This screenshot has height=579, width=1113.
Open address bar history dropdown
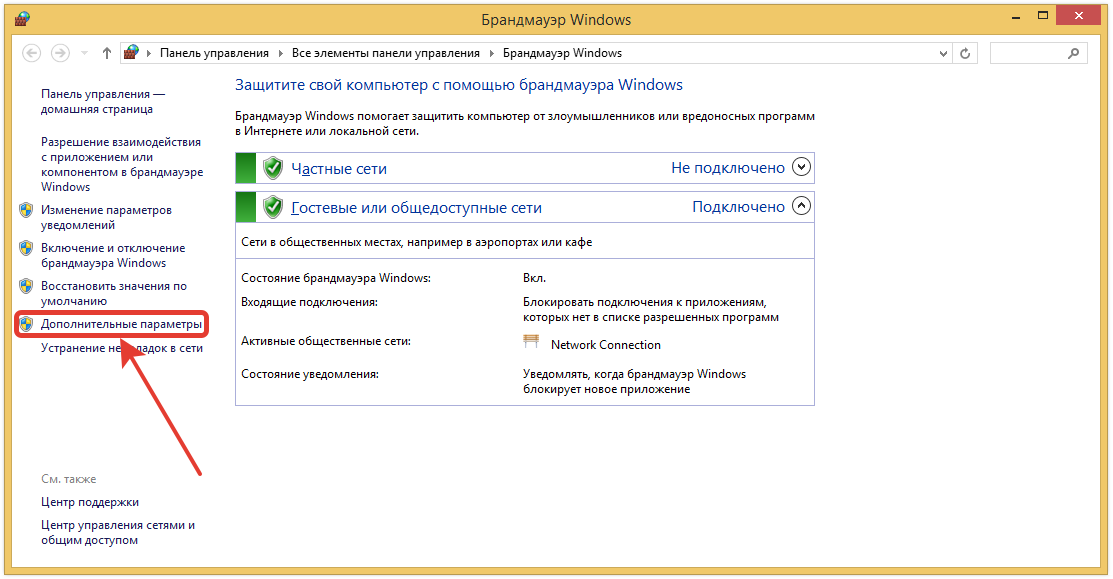[943, 53]
